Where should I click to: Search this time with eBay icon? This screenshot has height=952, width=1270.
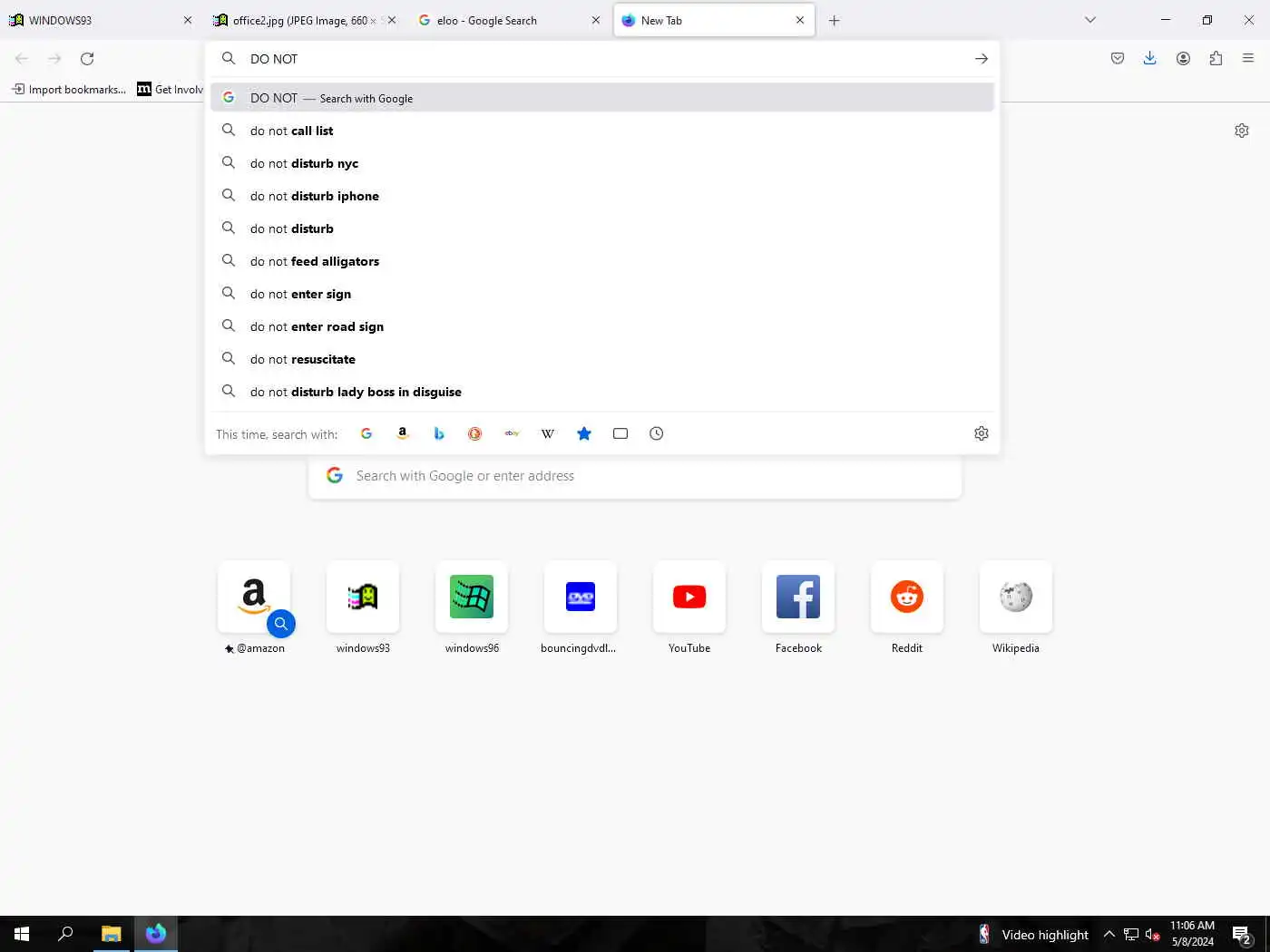click(x=512, y=433)
